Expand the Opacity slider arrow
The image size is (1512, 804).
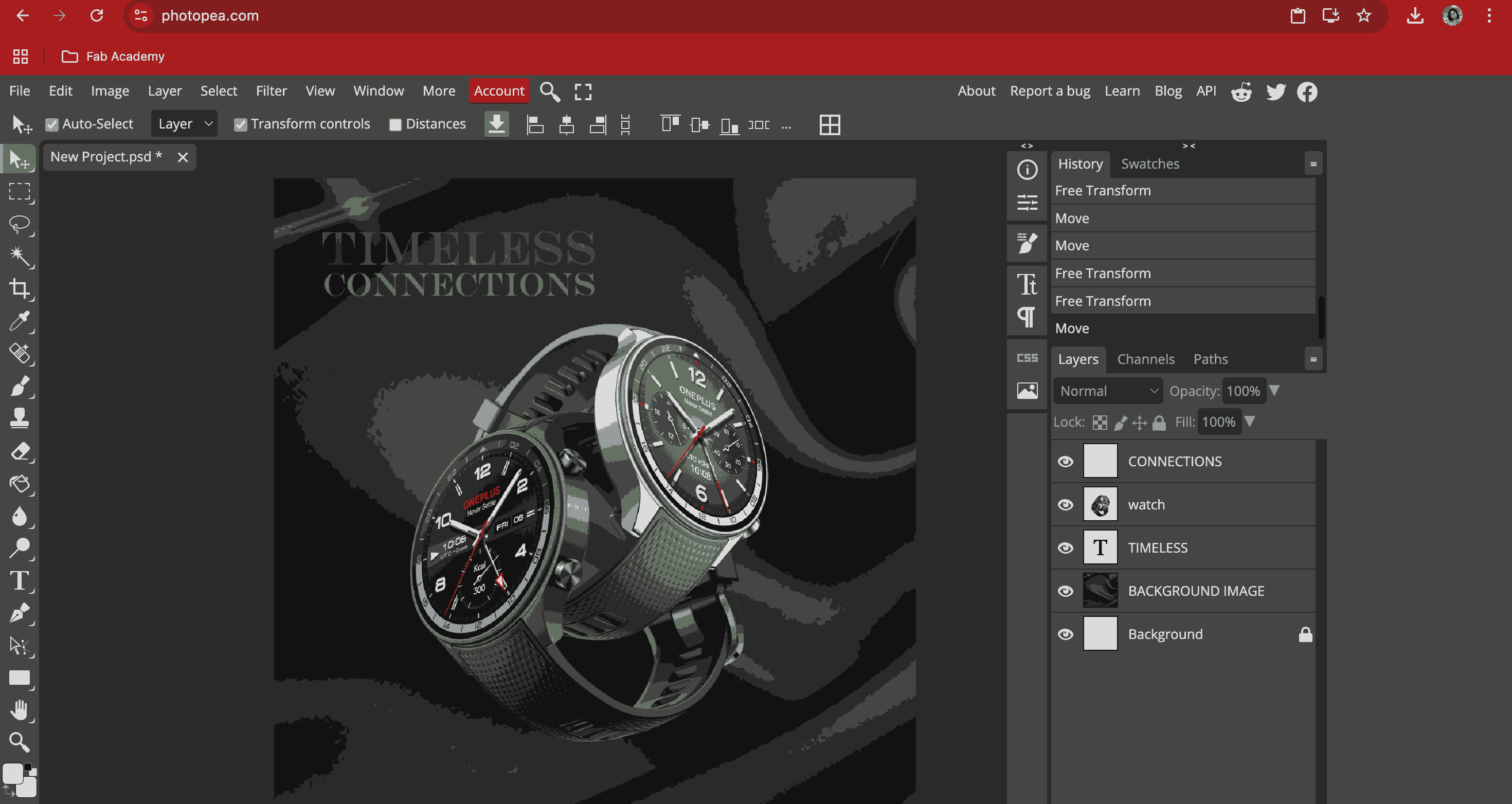[x=1274, y=391]
